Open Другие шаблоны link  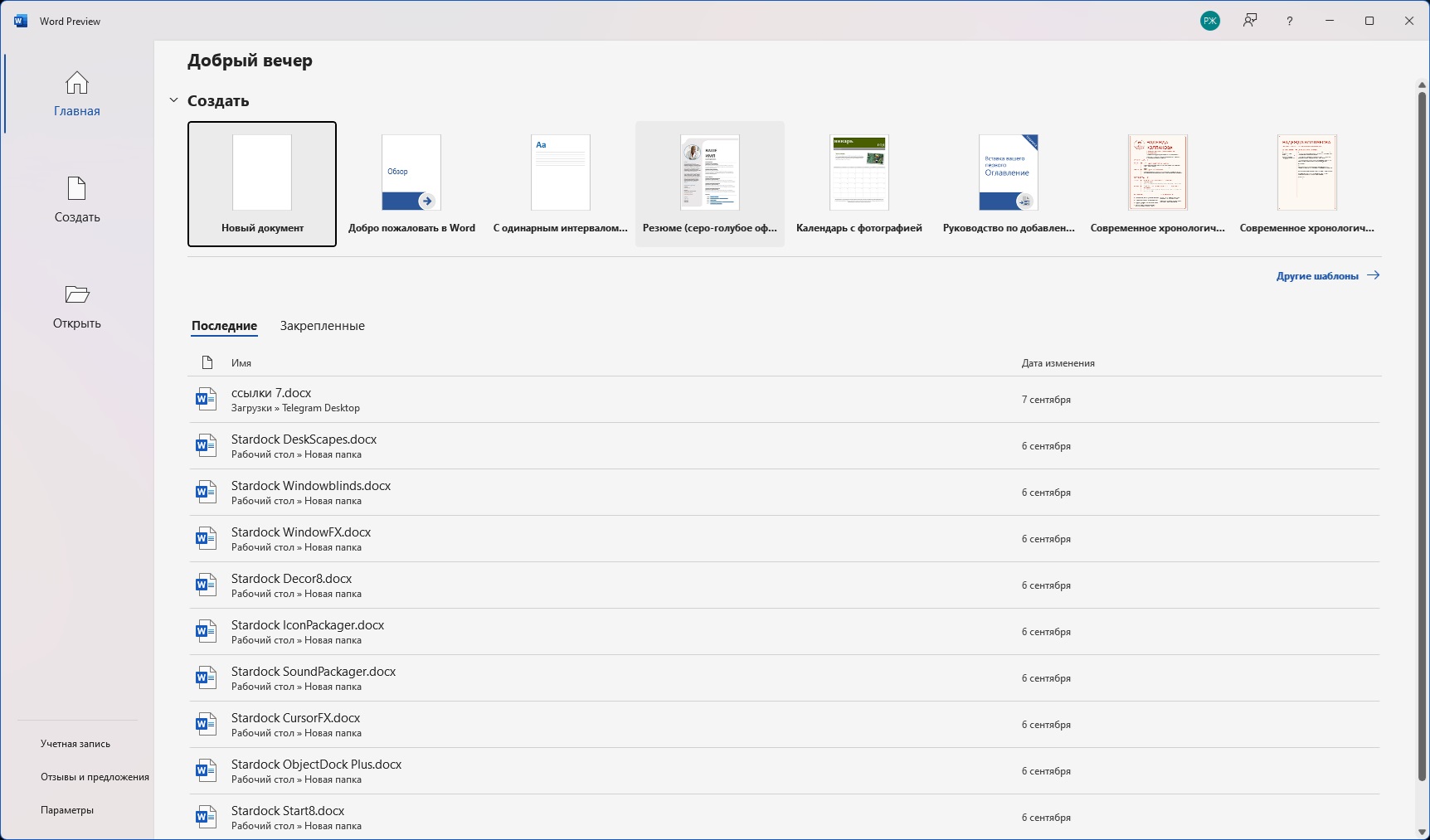(1328, 276)
